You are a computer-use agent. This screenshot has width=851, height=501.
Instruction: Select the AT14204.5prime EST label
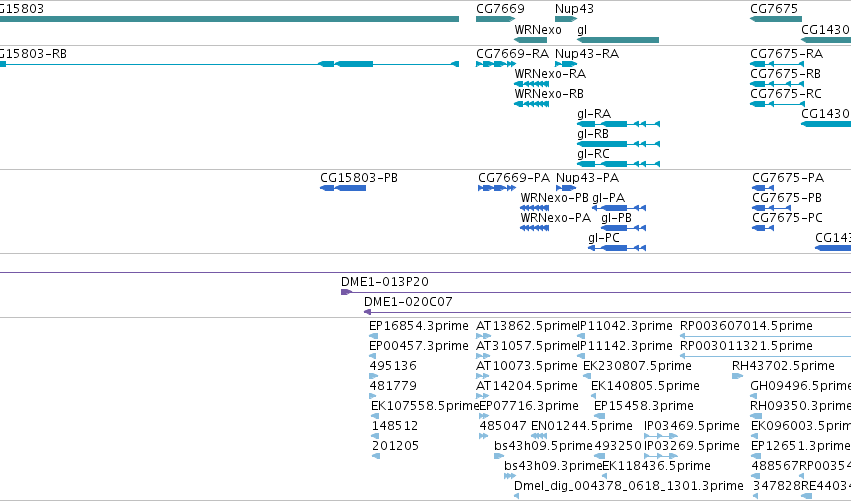(526, 386)
